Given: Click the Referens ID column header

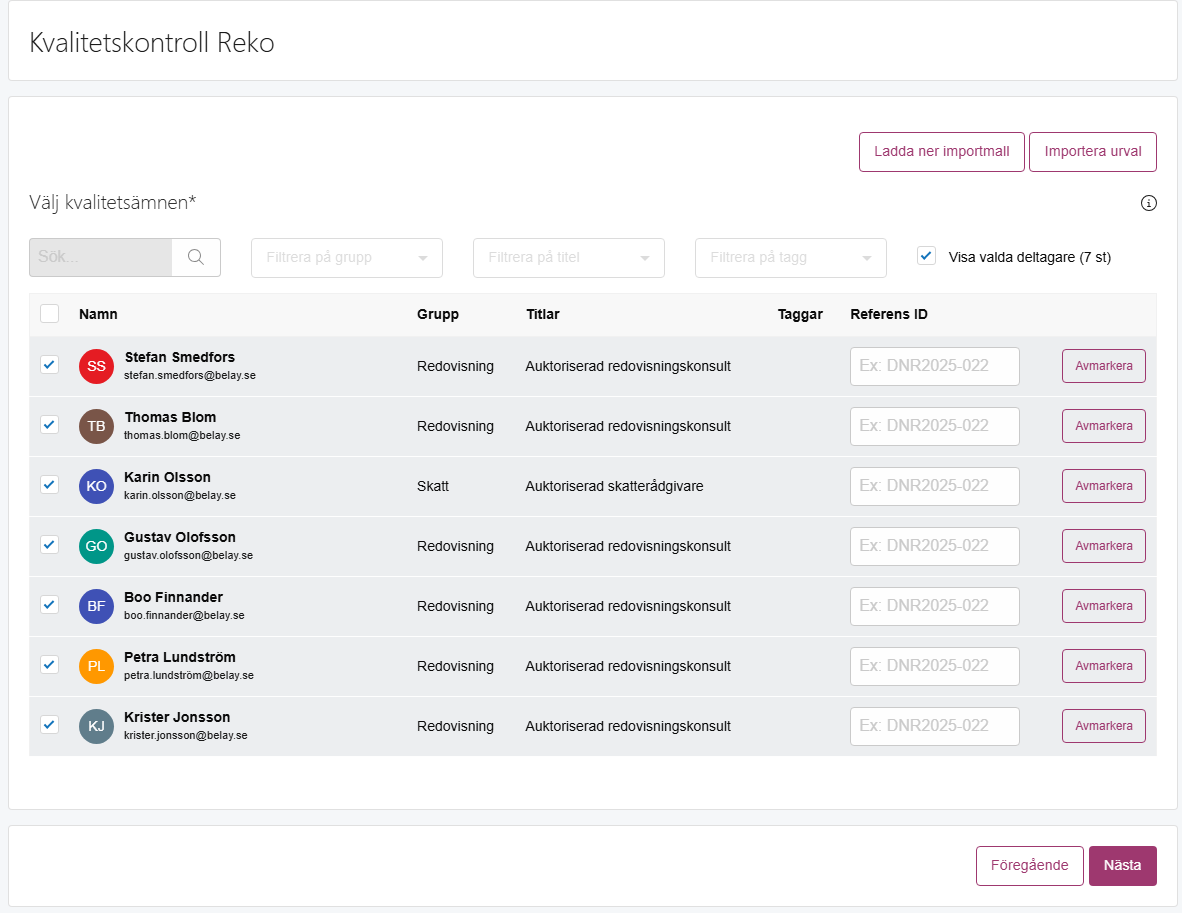Looking at the screenshot, I should point(889,314).
